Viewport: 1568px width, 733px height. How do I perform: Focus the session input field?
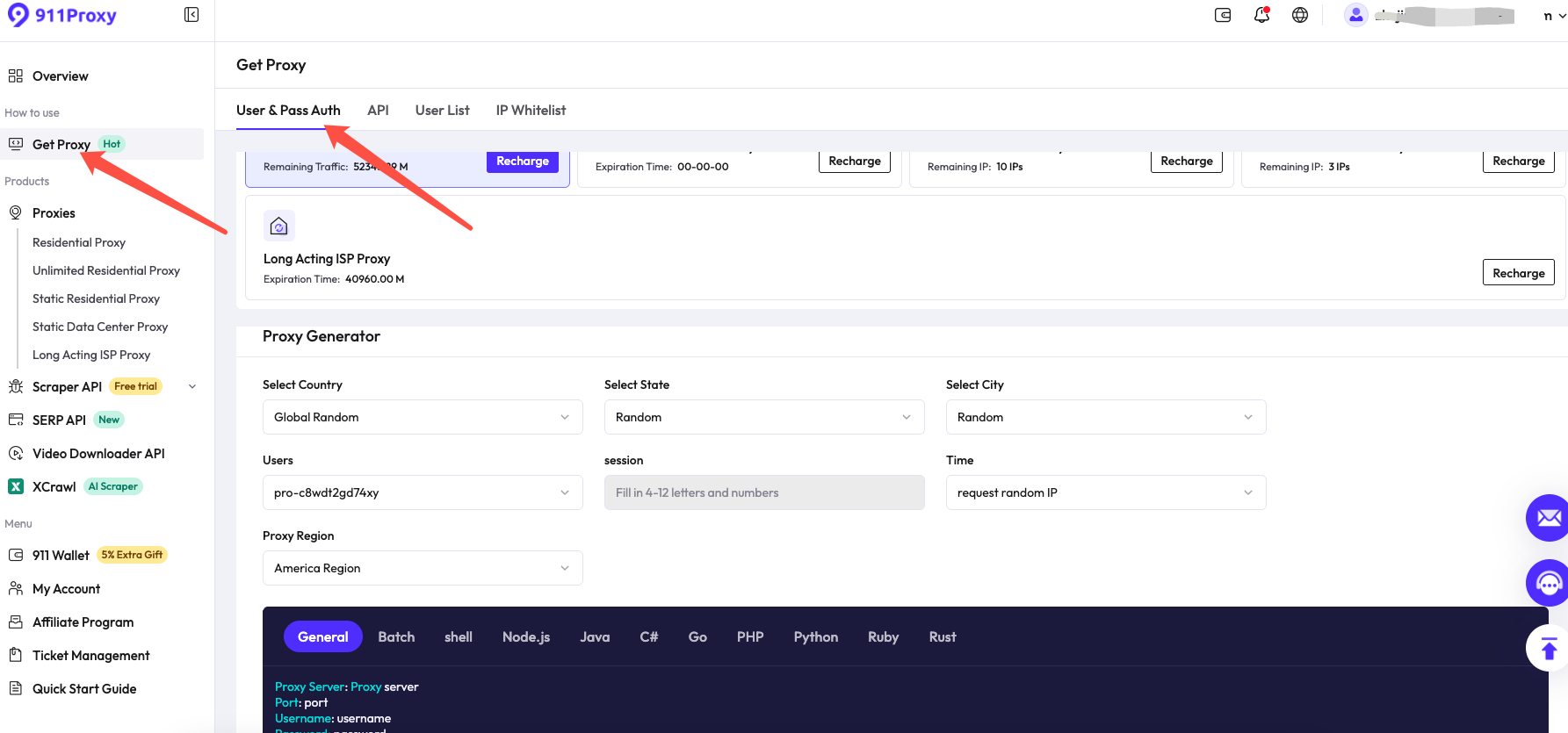tap(764, 492)
